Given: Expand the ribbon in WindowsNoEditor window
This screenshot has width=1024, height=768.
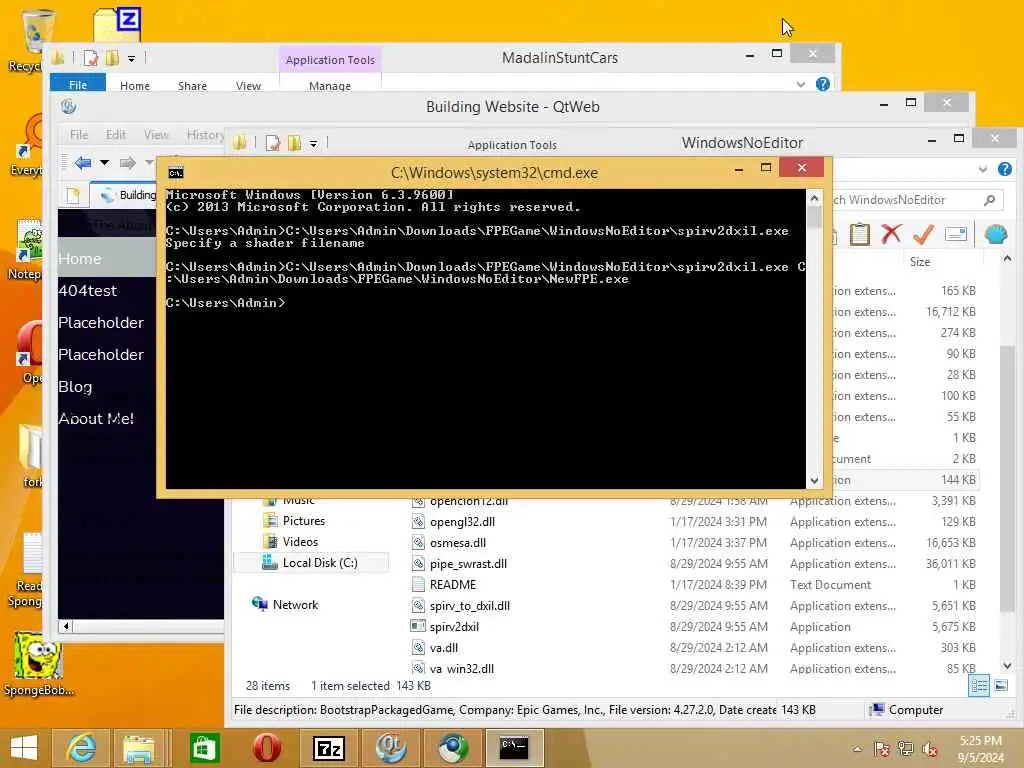Looking at the screenshot, I should point(982,170).
